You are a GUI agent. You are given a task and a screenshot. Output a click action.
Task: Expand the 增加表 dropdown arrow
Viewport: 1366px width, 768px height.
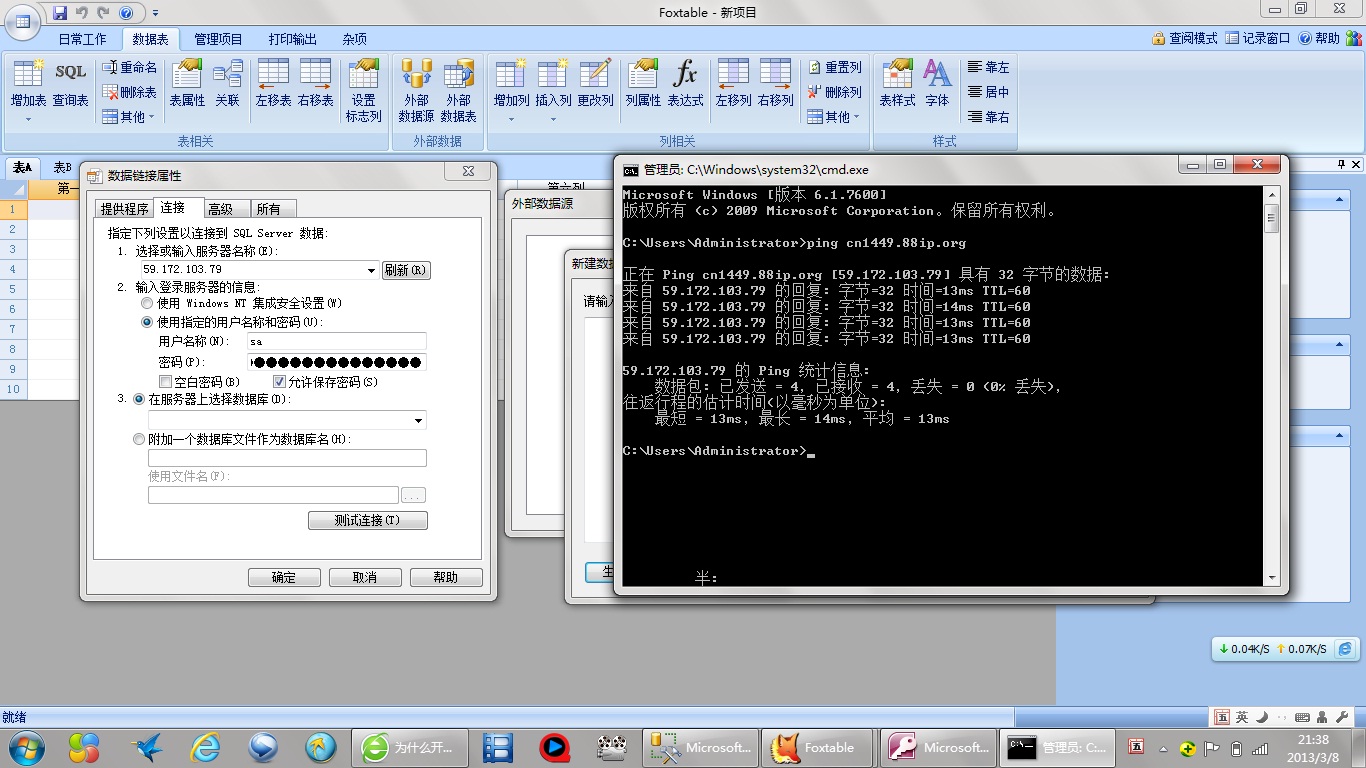click(28, 119)
